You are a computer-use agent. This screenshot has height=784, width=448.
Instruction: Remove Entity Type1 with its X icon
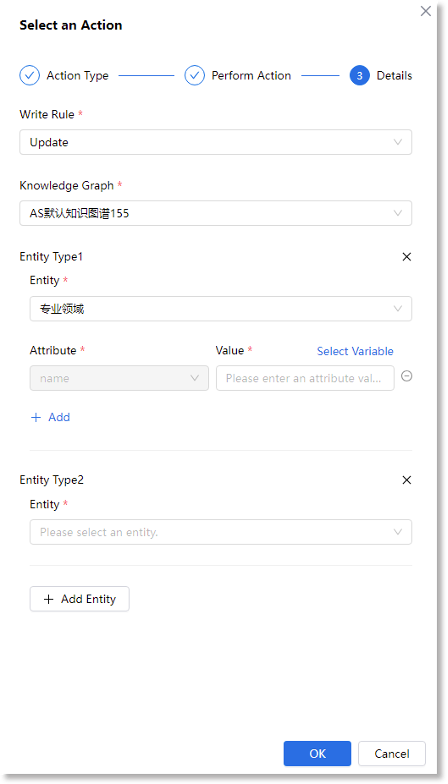click(407, 257)
